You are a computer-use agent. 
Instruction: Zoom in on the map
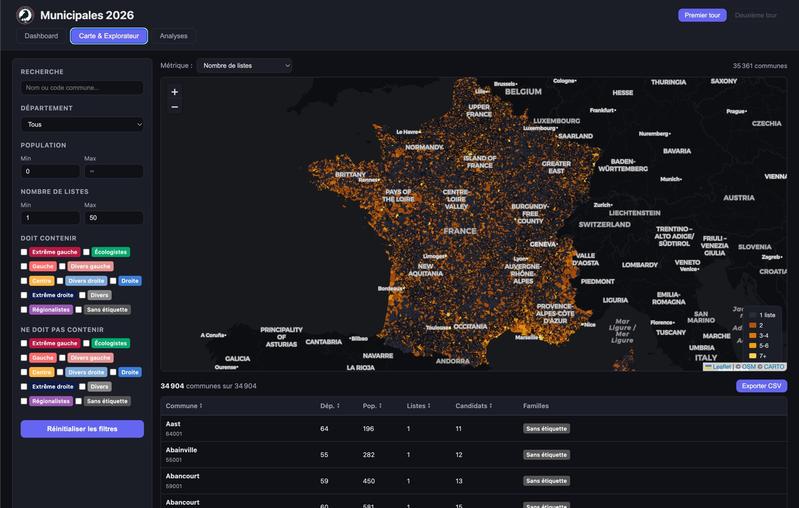pos(175,92)
